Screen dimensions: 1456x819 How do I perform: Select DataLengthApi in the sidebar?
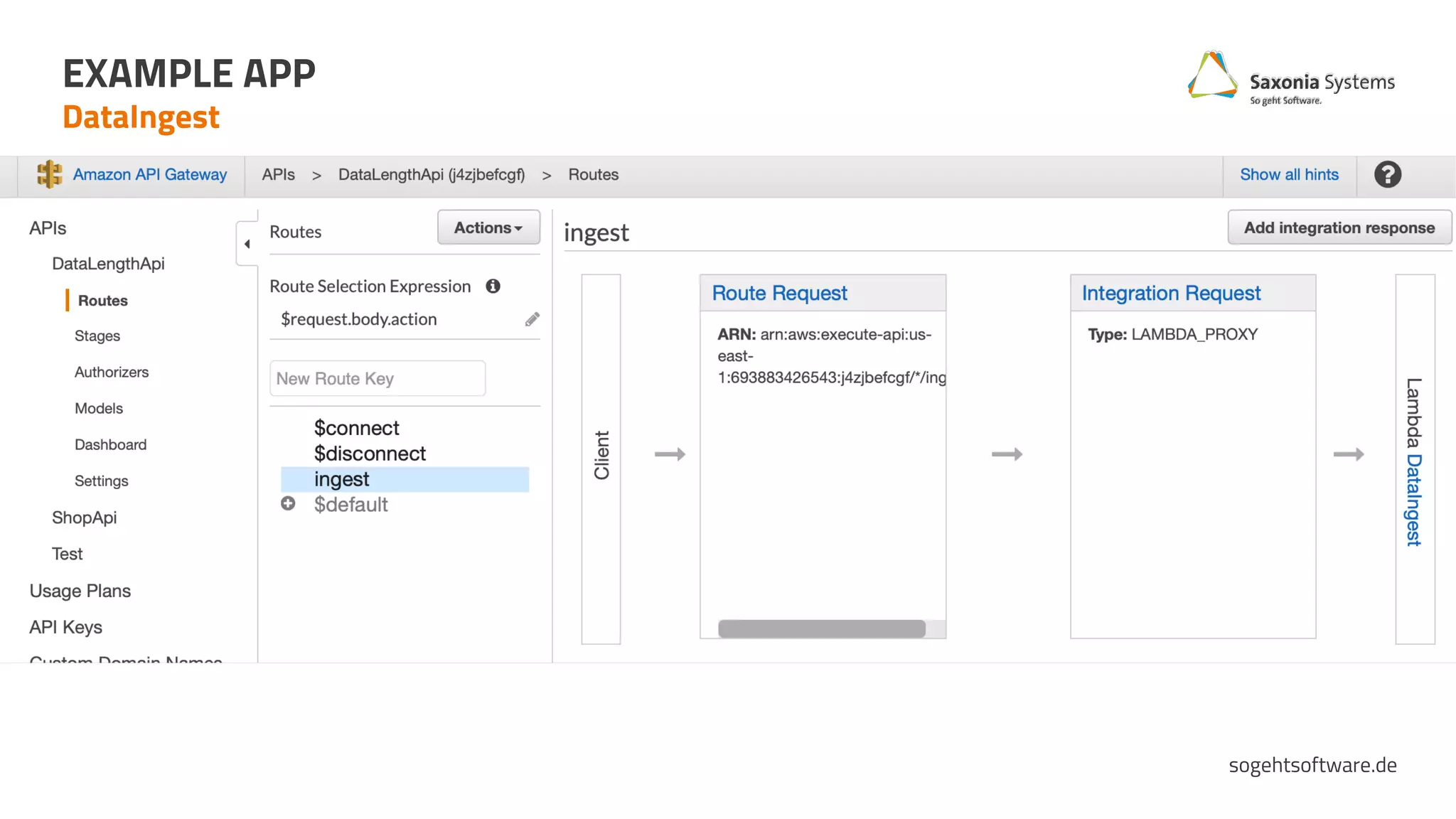tap(108, 264)
